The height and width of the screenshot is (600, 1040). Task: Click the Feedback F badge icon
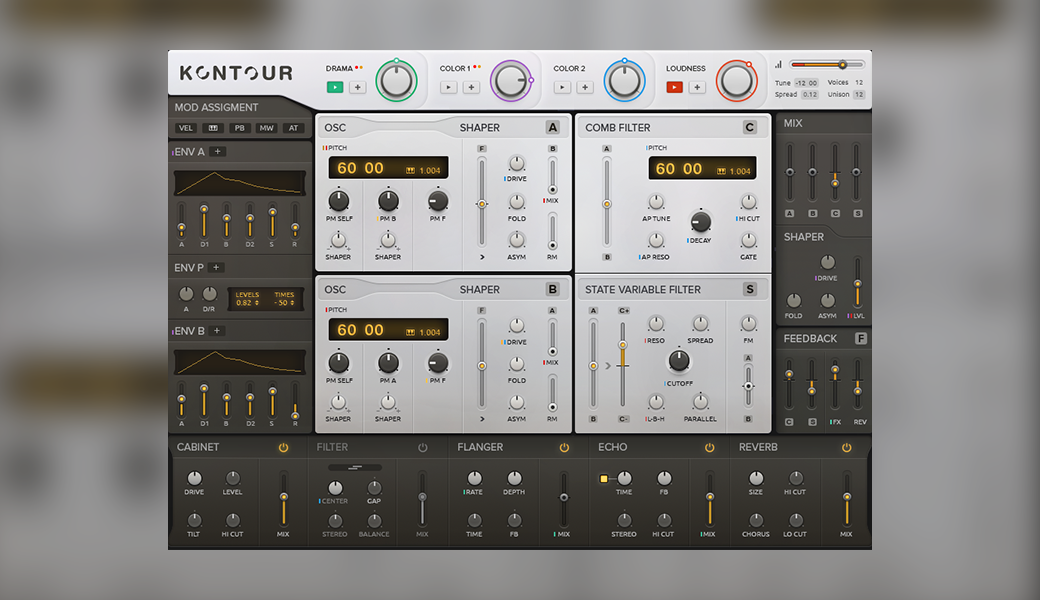[860, 339]
